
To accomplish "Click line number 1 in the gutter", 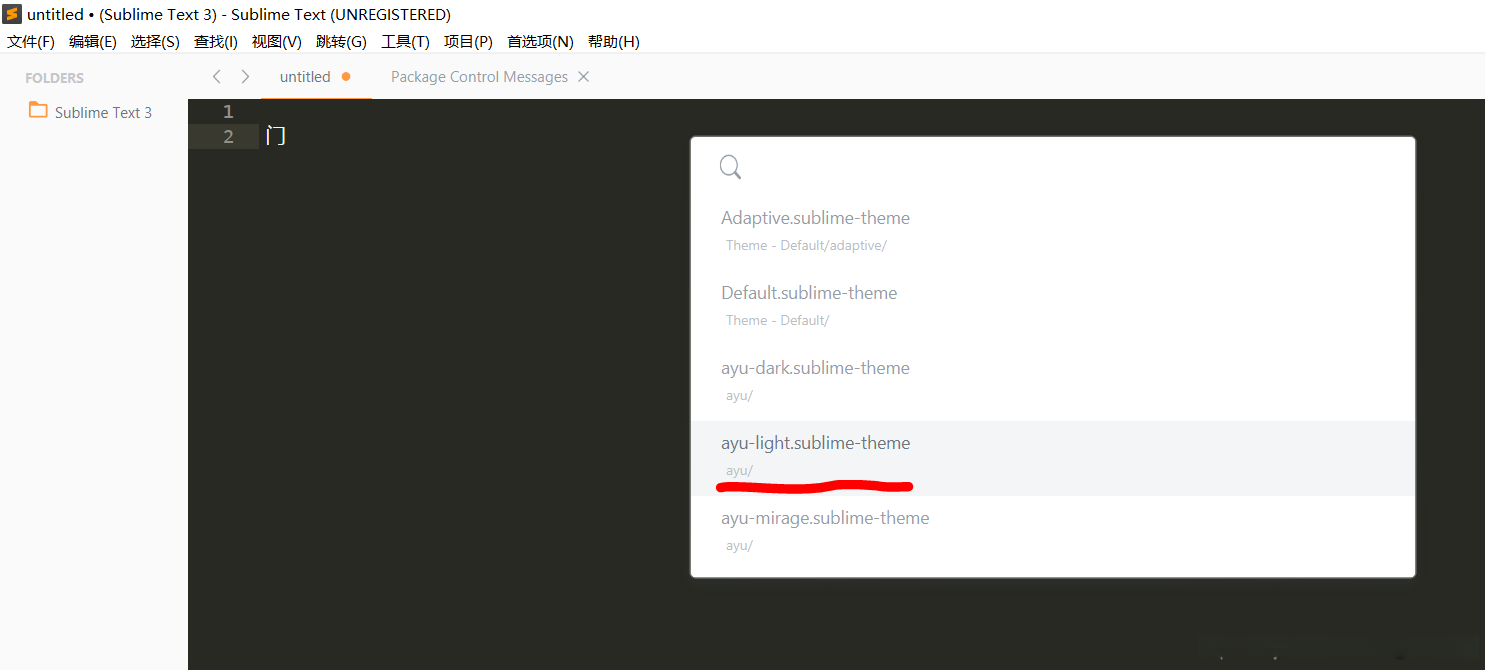I will [x=228, y=111].
